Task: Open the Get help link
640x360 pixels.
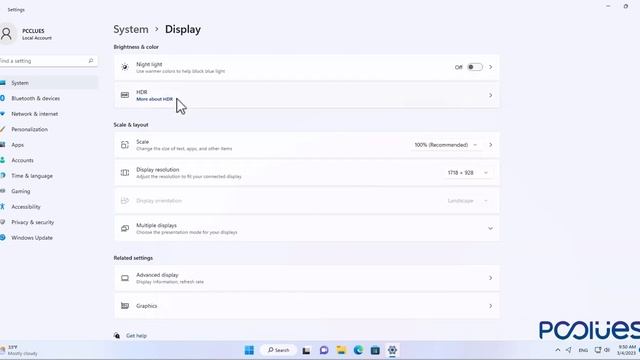Action: coord(136,336)
